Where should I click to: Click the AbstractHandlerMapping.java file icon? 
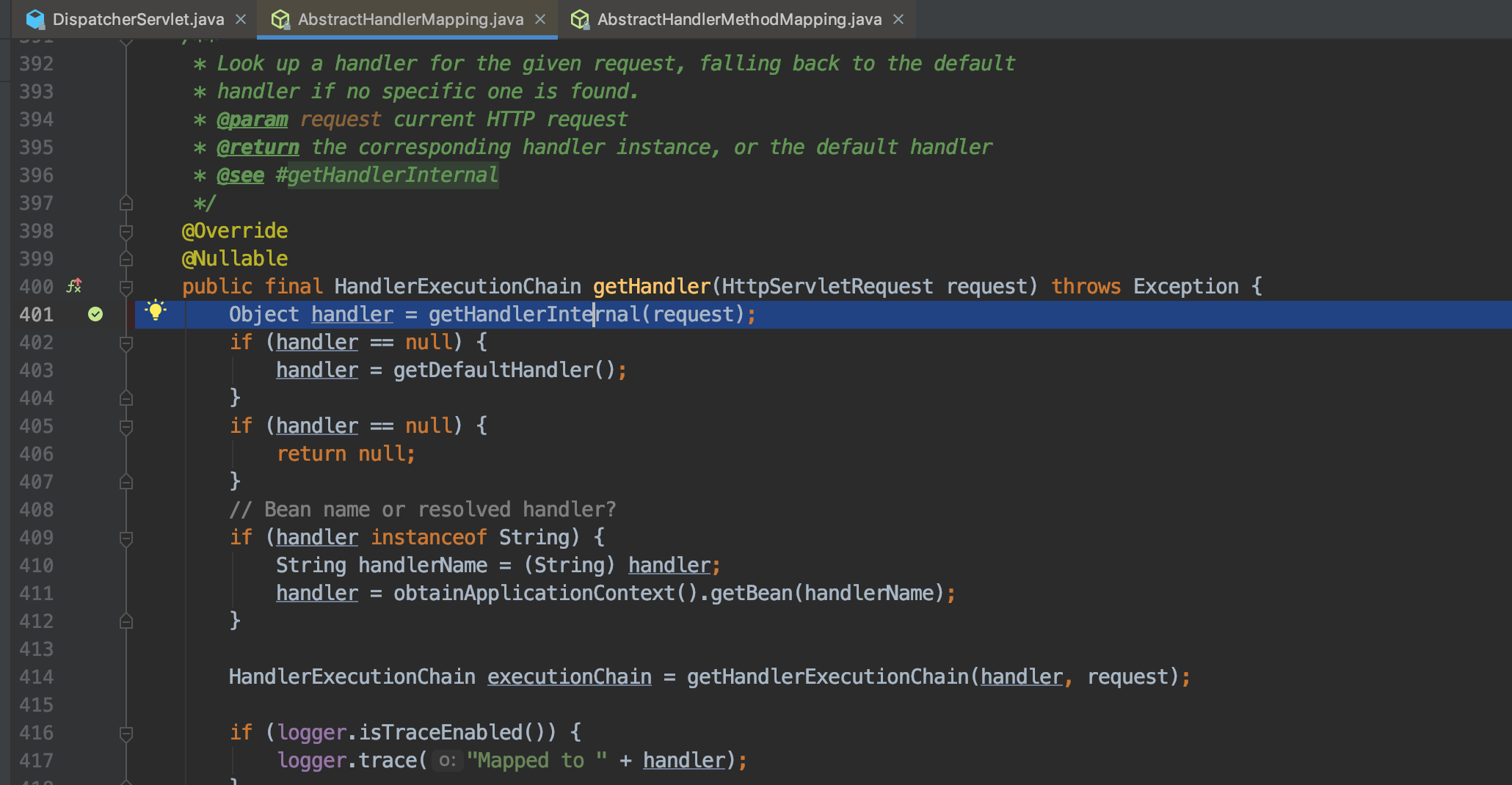tap(280, 20)
